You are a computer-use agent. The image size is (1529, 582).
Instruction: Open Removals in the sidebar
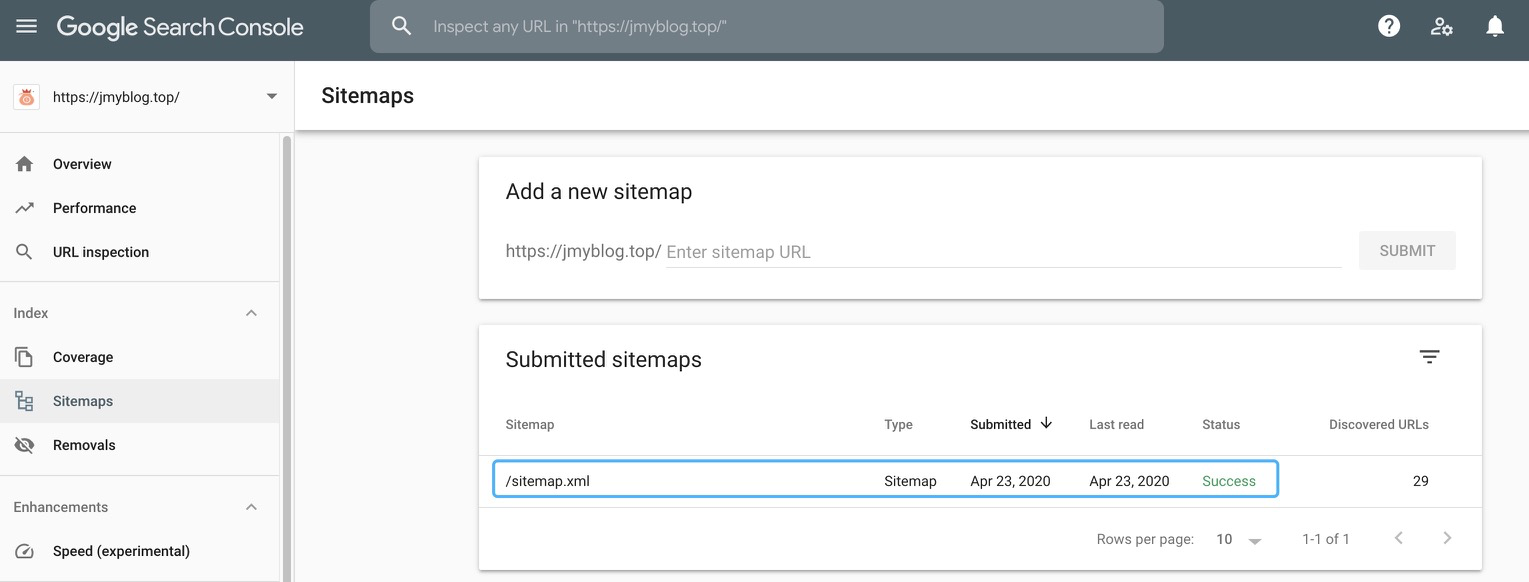84,445
